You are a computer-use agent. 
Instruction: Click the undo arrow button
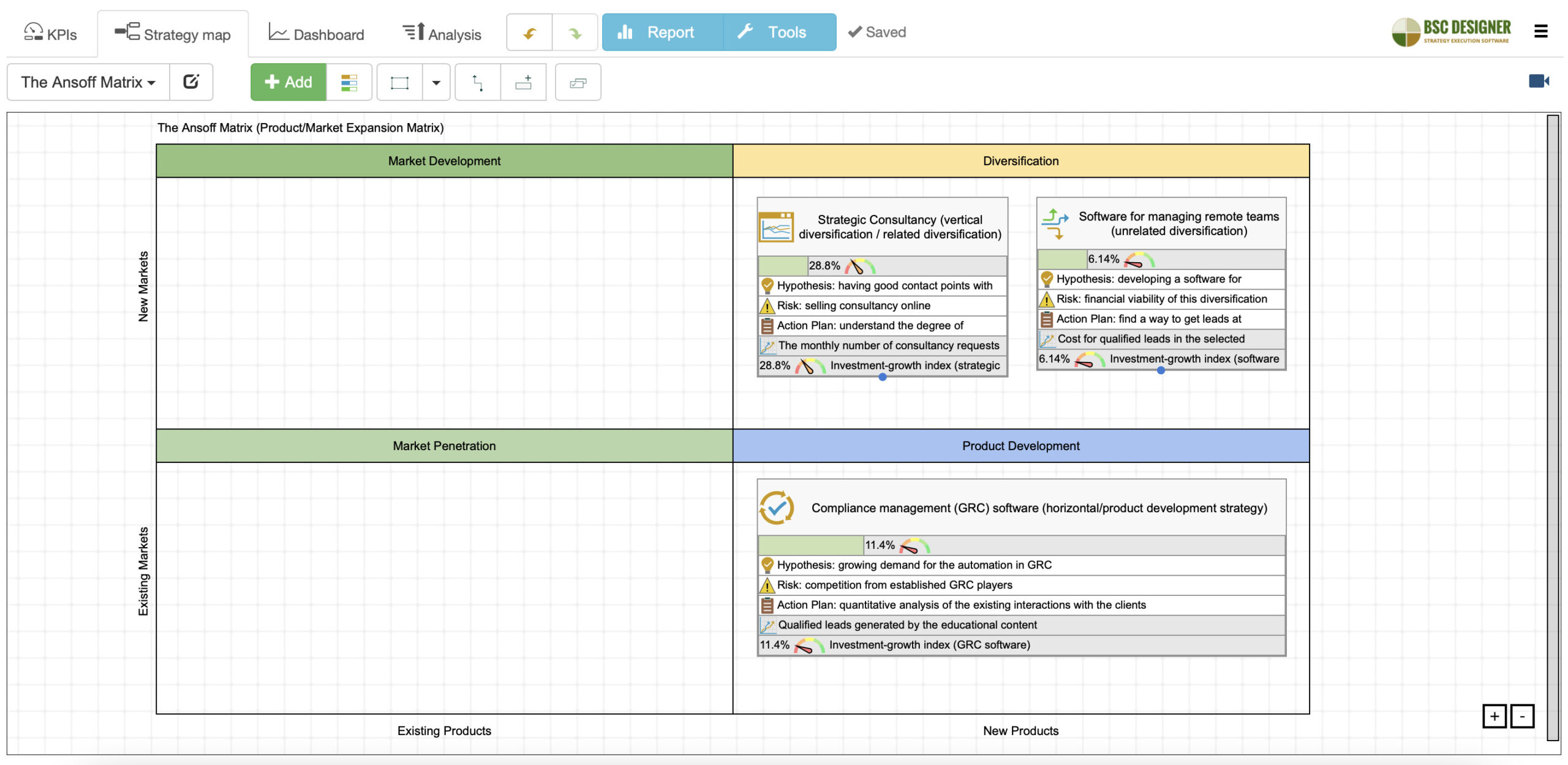point(529,32)
